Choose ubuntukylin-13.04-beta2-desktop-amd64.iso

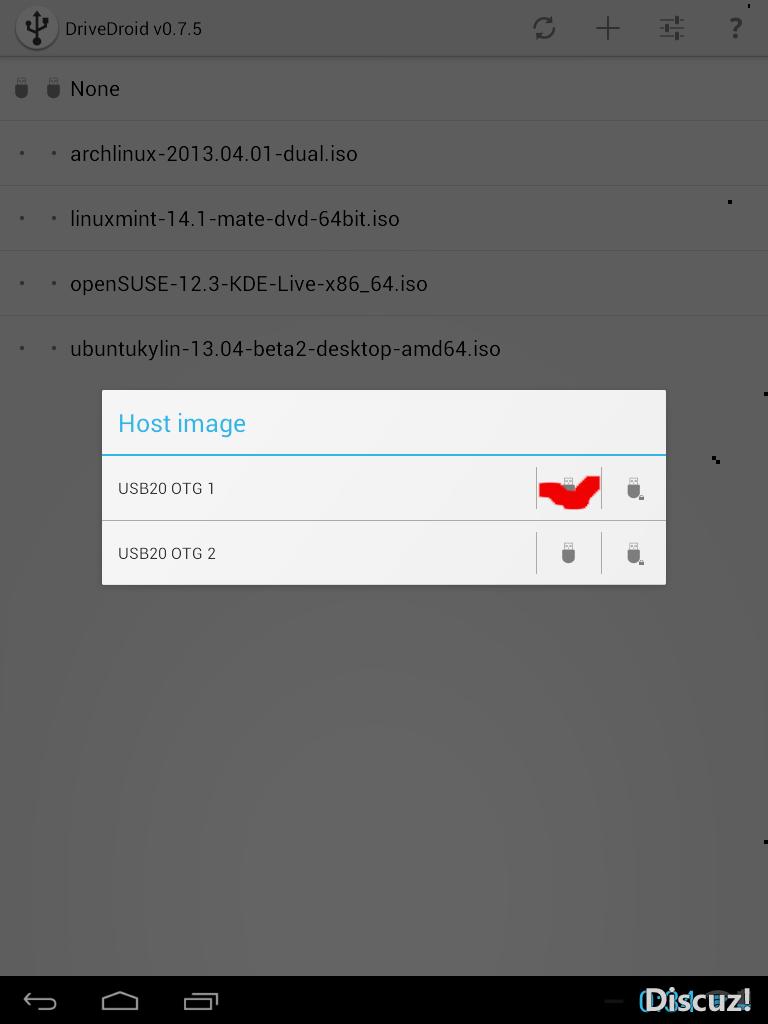tap(285, 349)
